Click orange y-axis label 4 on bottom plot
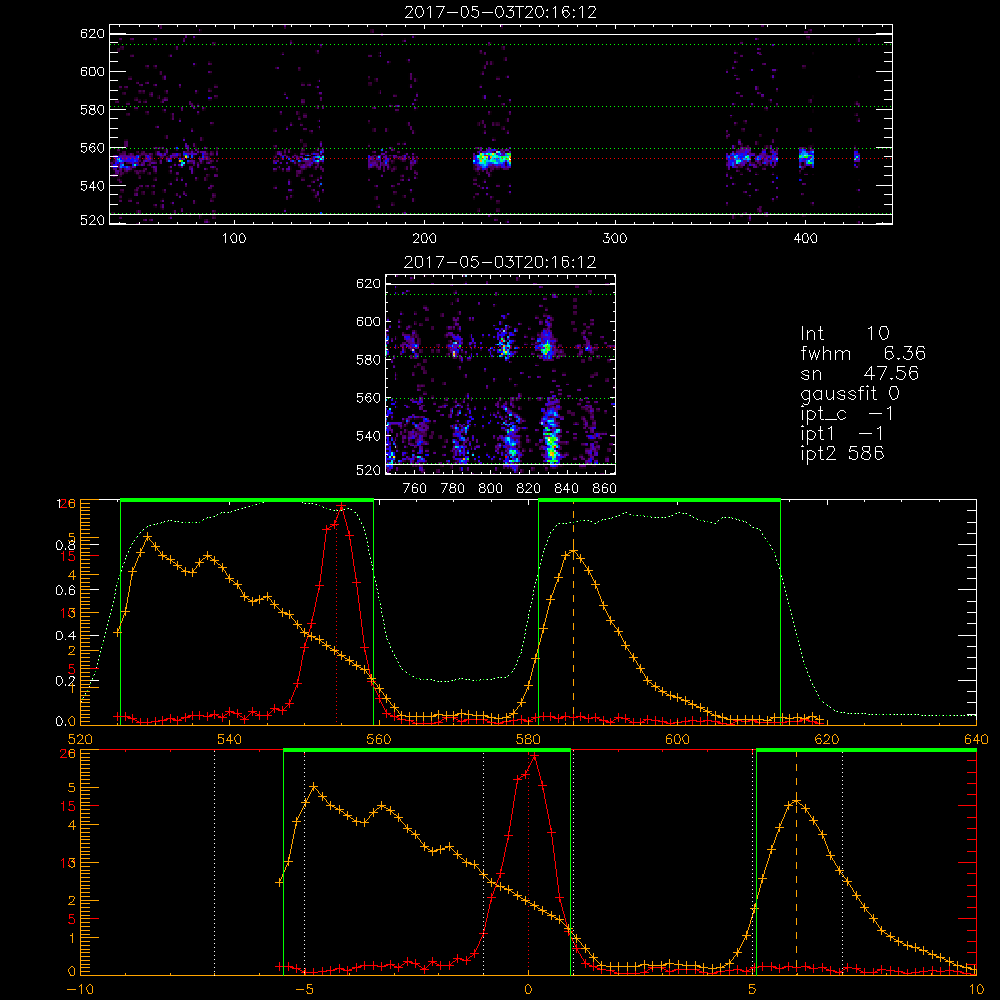 [71, 825]
